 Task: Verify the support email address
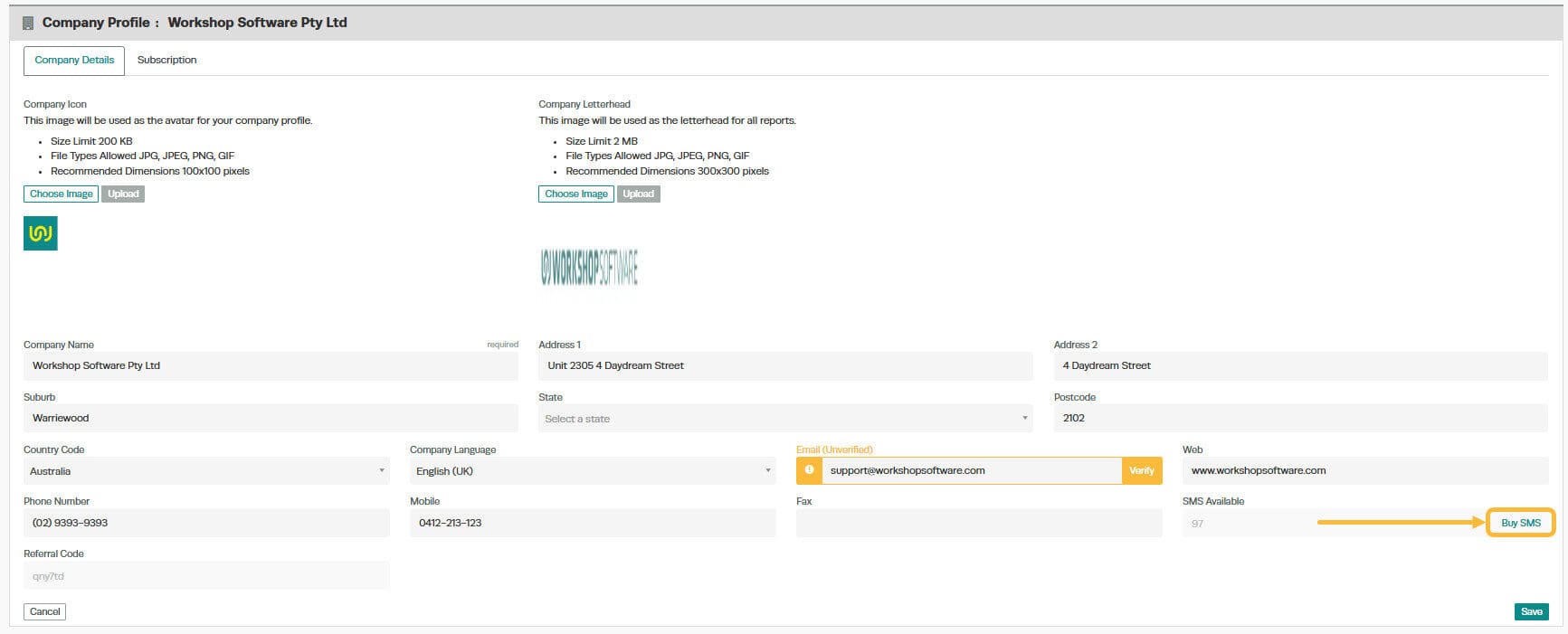[1142, 470]
